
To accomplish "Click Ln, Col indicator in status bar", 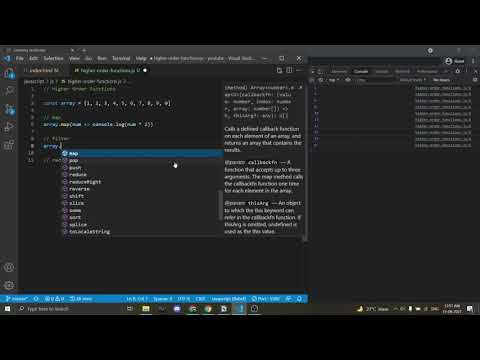I will [137, 299].
